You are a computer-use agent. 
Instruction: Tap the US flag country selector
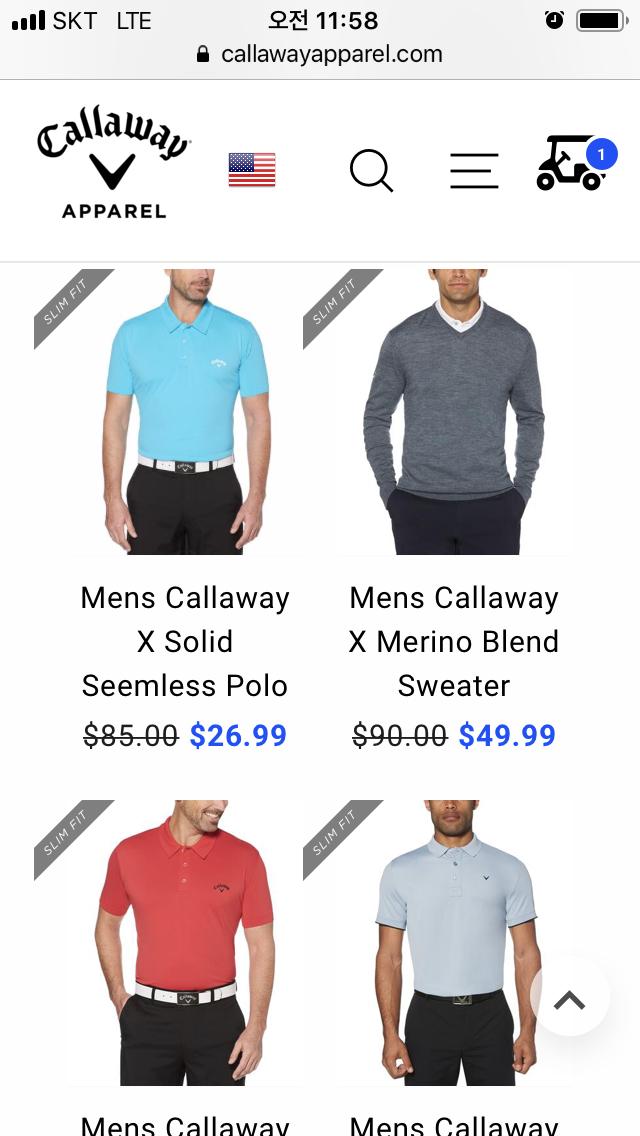tap(252, 170)
